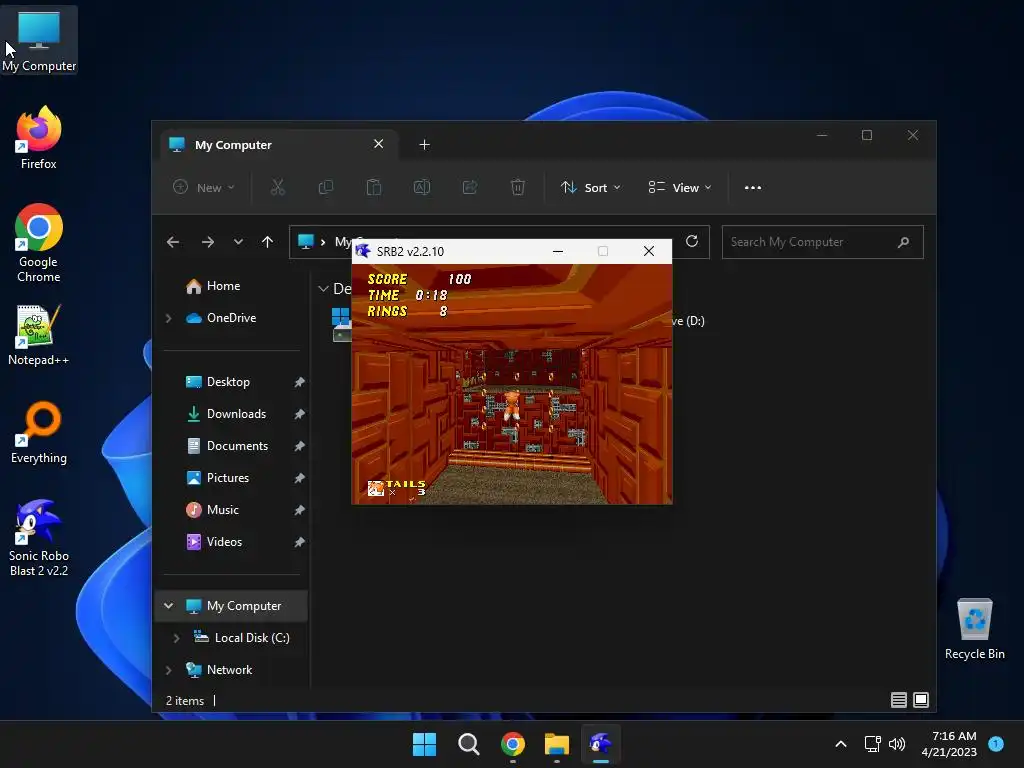The height and width of the screenshot is (768, 1024).
Task: Unpin Downloads using its pin icon
Action: pos(299,414)
